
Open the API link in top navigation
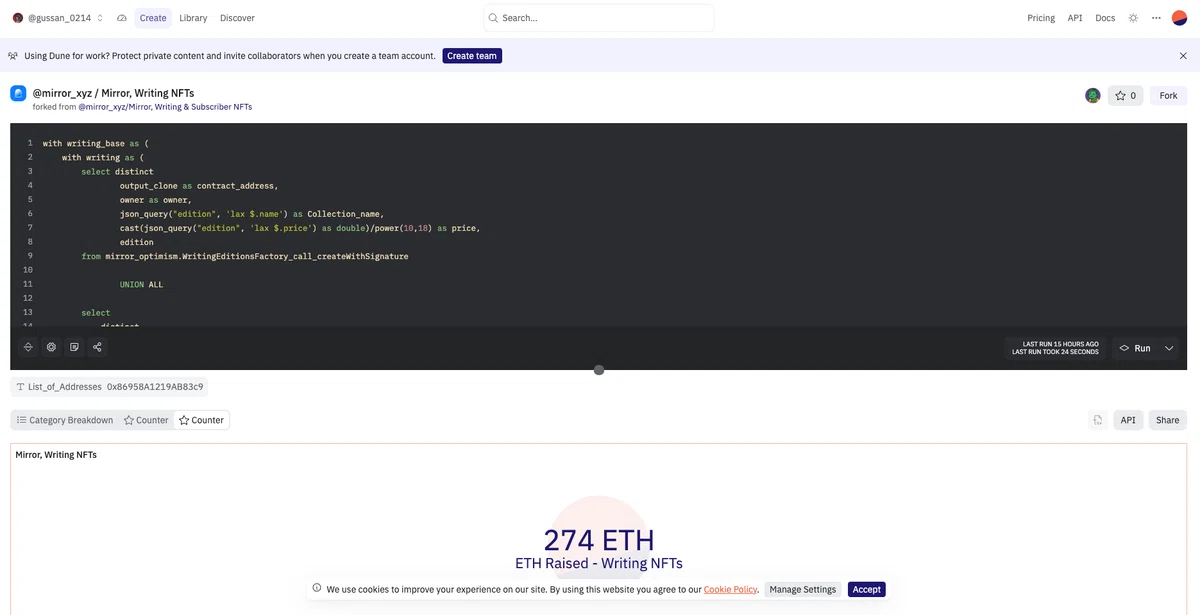point(1075,18)
